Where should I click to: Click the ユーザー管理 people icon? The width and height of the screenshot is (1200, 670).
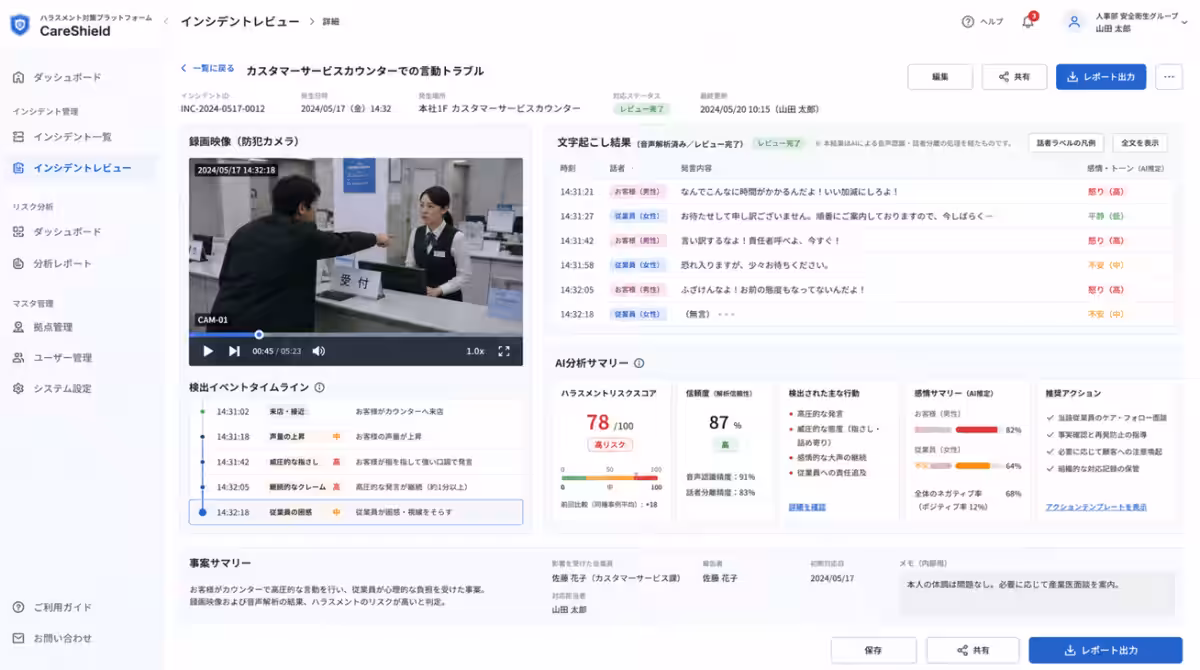point(19,358)
